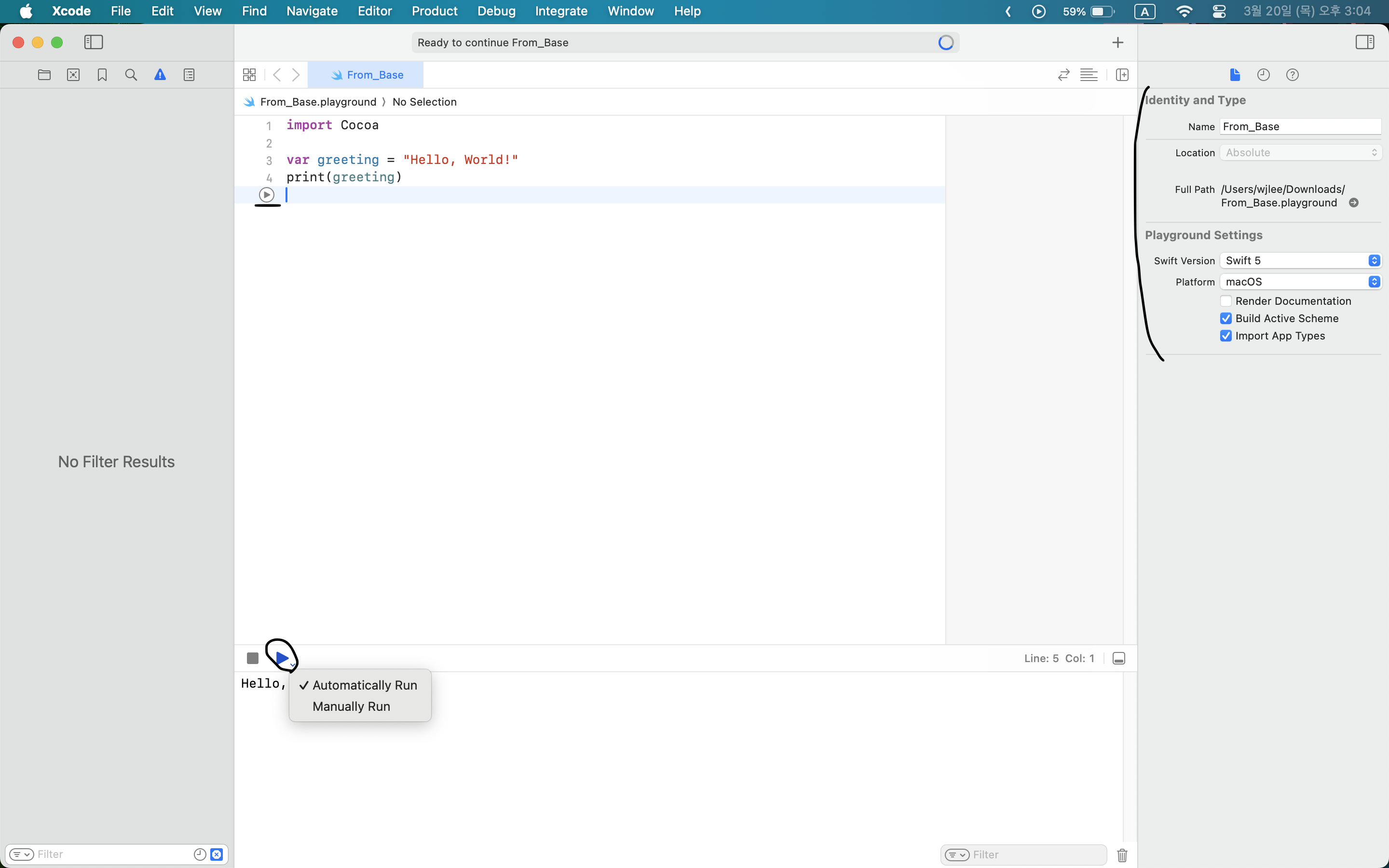
Task: Open the navigator filter options dropdown
Action: (22, 854)
